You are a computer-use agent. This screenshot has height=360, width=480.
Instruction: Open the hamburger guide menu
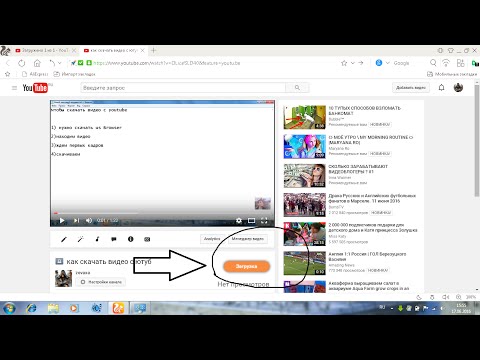[x=14, y=88]
